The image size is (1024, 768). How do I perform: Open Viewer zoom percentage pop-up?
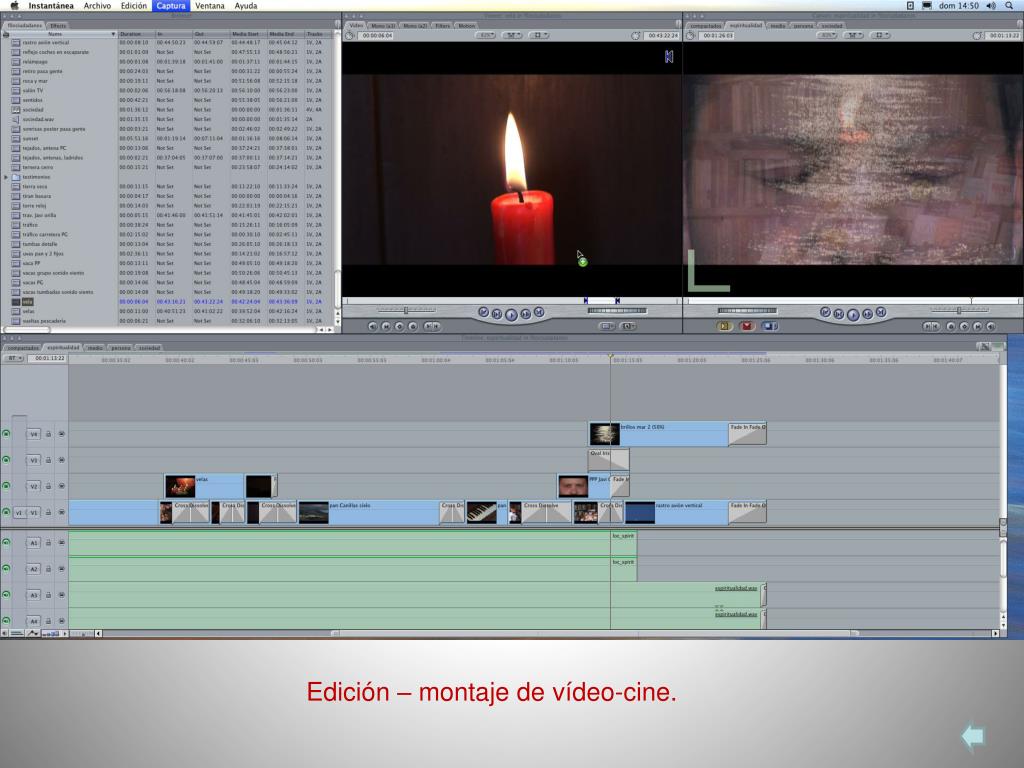point(485,35)
